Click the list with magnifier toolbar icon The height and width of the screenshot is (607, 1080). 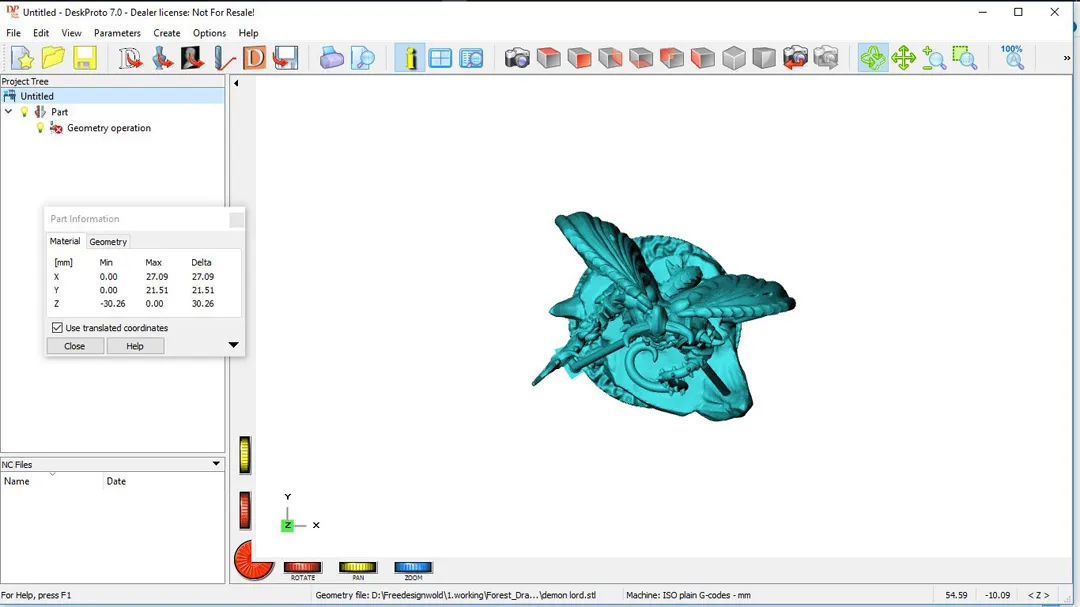(x=471, y=58)
